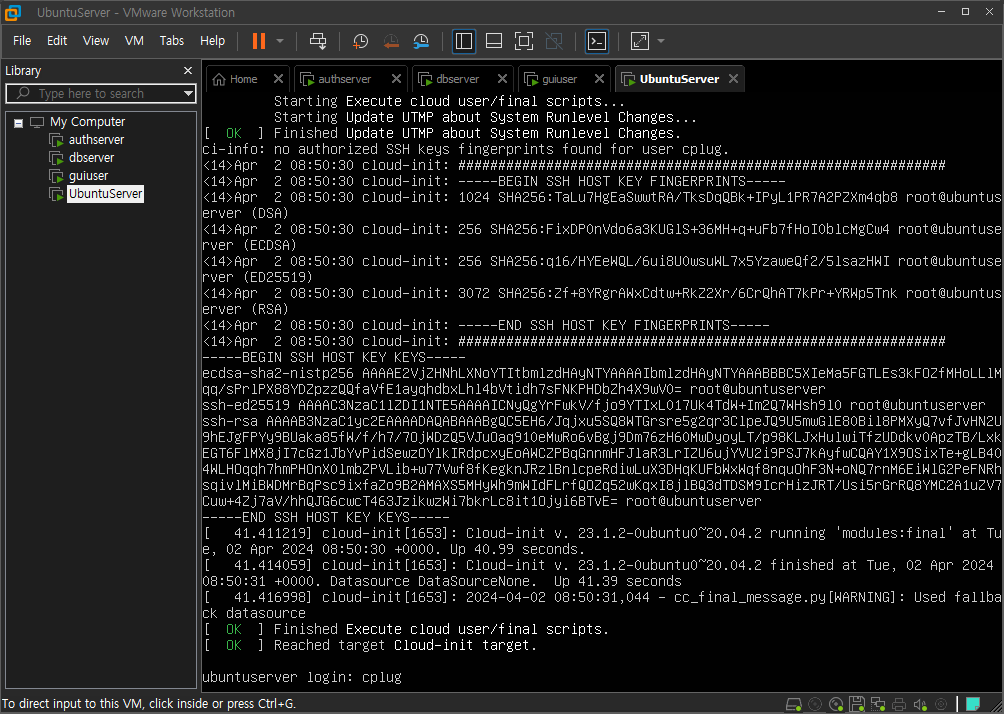Select authserver in the library tree
This screenshot has width=1004, height=714.
click(x=96, y=140)
